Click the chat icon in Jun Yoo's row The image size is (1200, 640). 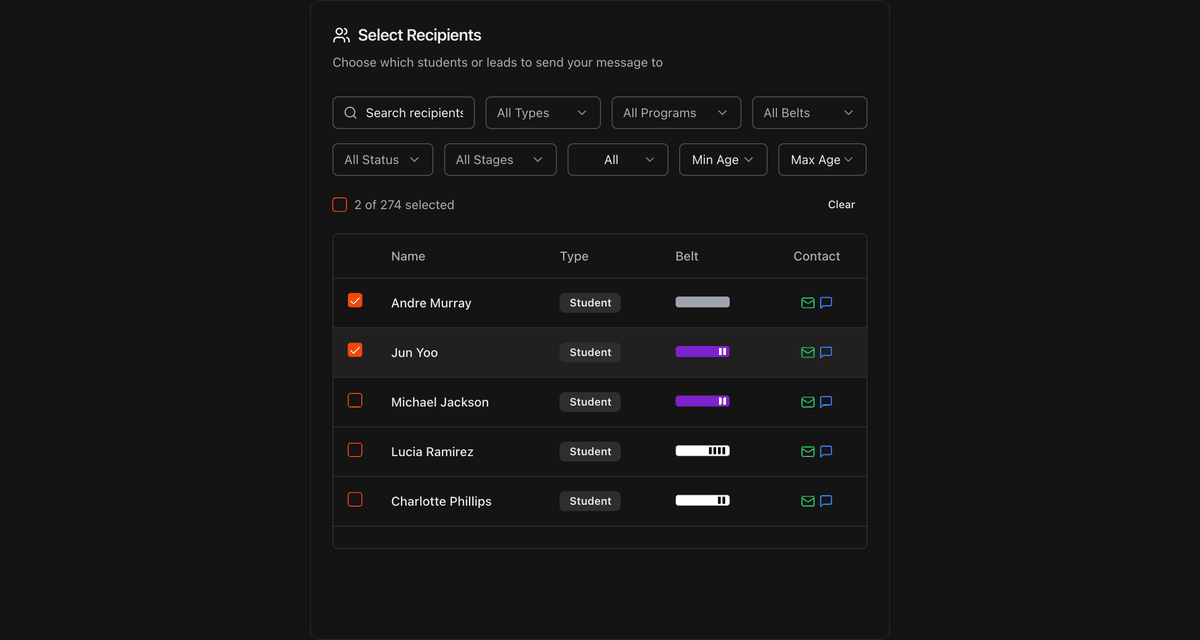tap(826, 352)
